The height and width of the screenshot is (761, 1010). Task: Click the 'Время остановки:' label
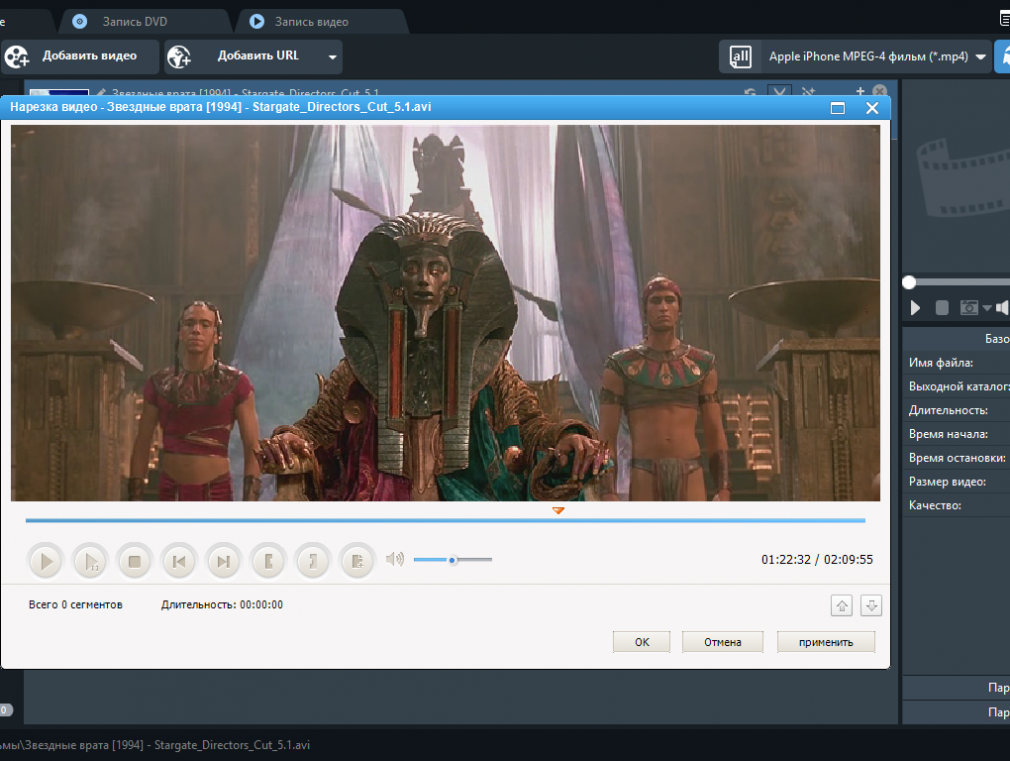tap(957, 458)
